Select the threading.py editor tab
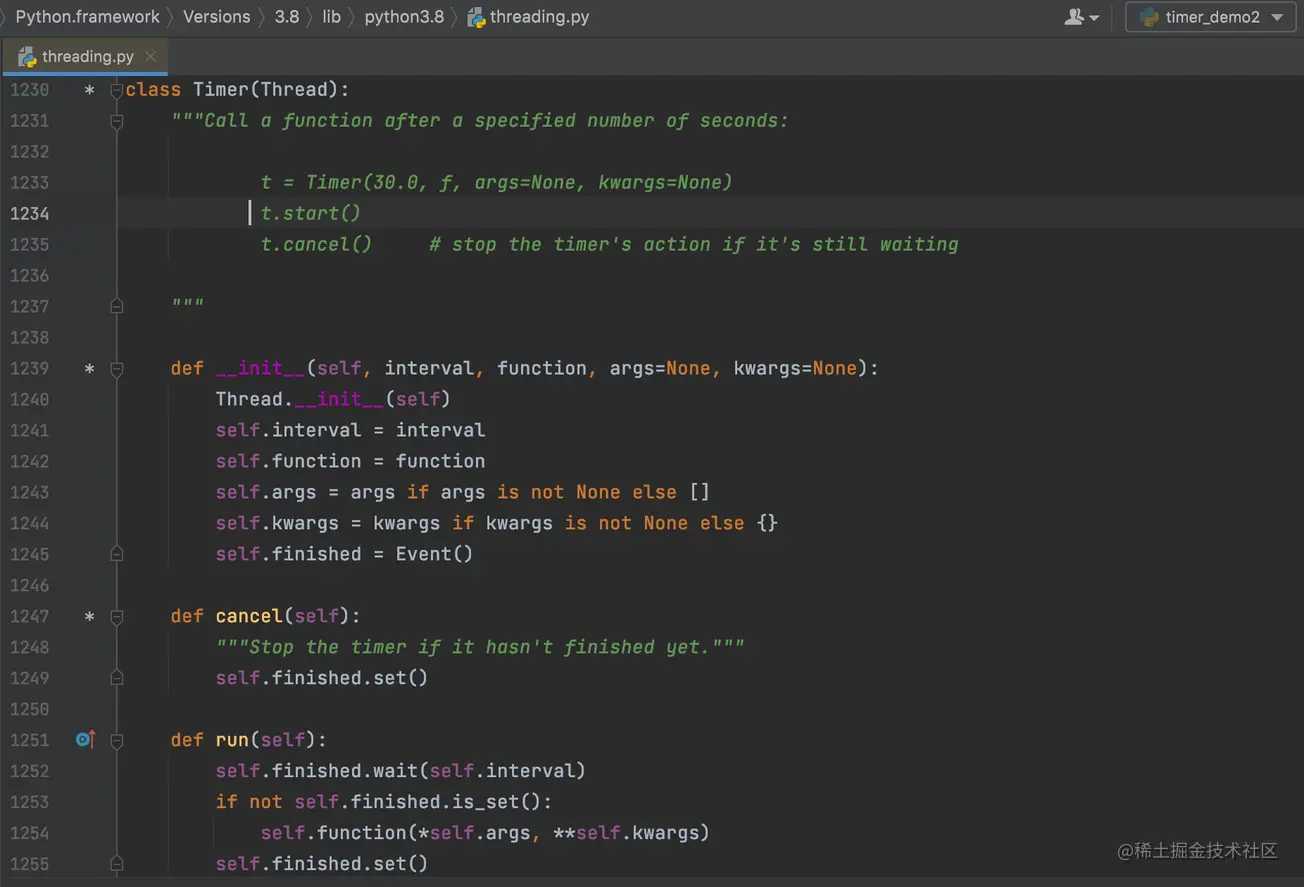 [86, 57]
